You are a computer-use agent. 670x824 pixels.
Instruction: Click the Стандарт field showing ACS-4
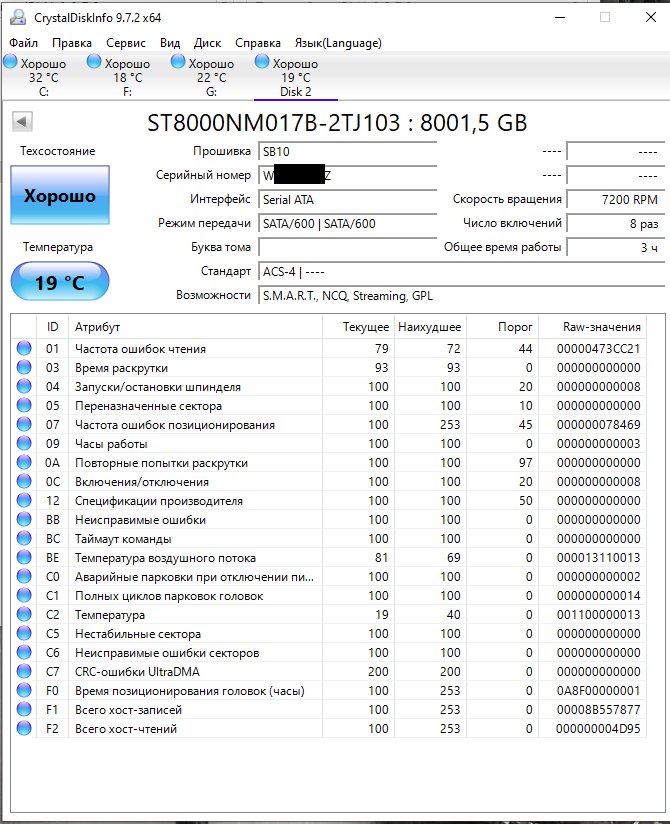click(x=462, y=272)
